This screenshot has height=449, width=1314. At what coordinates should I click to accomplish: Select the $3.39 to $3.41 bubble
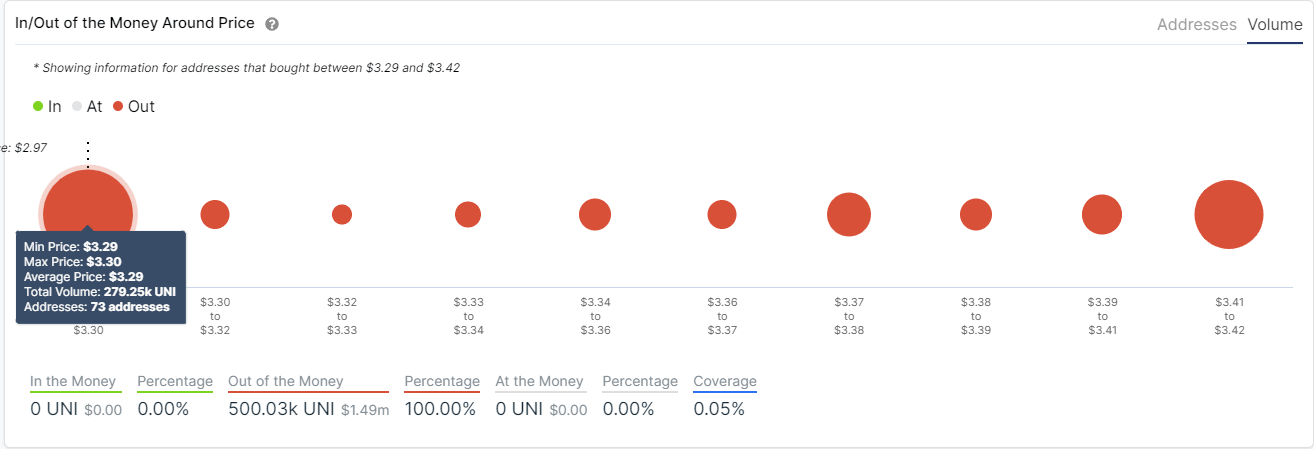[1102, 214]
